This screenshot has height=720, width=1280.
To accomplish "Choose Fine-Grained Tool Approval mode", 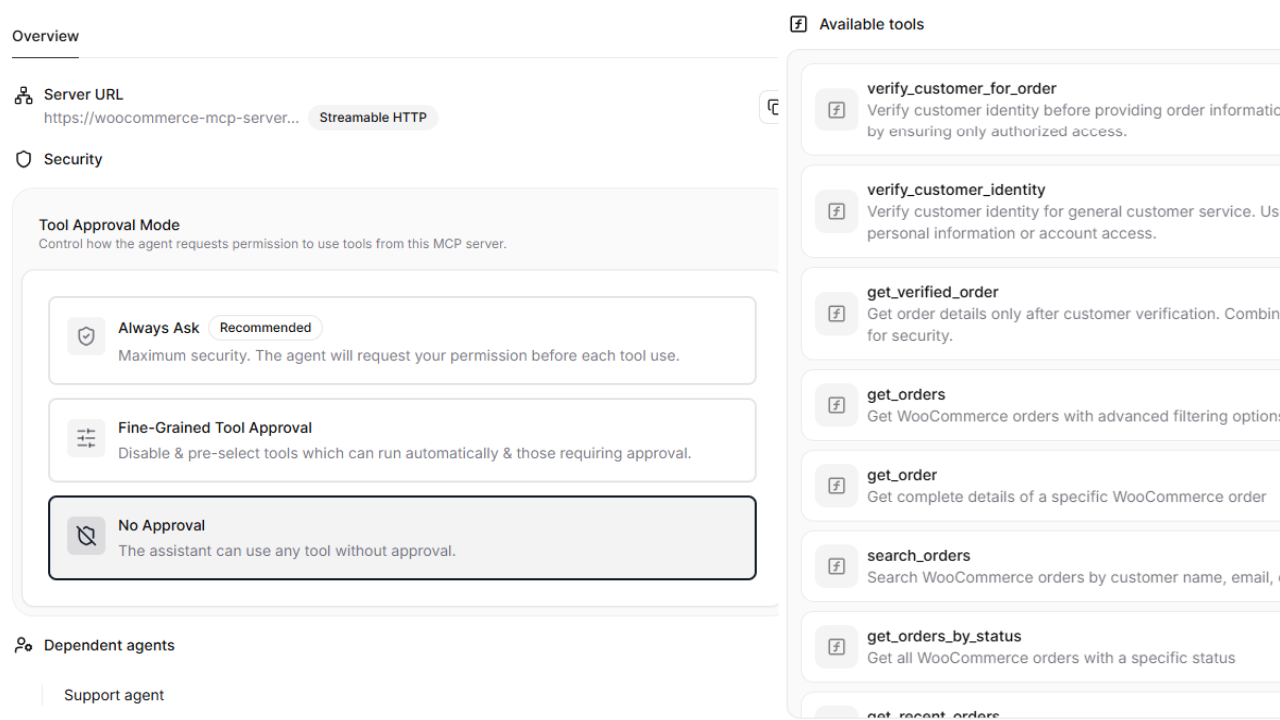I will click(402, 440).
